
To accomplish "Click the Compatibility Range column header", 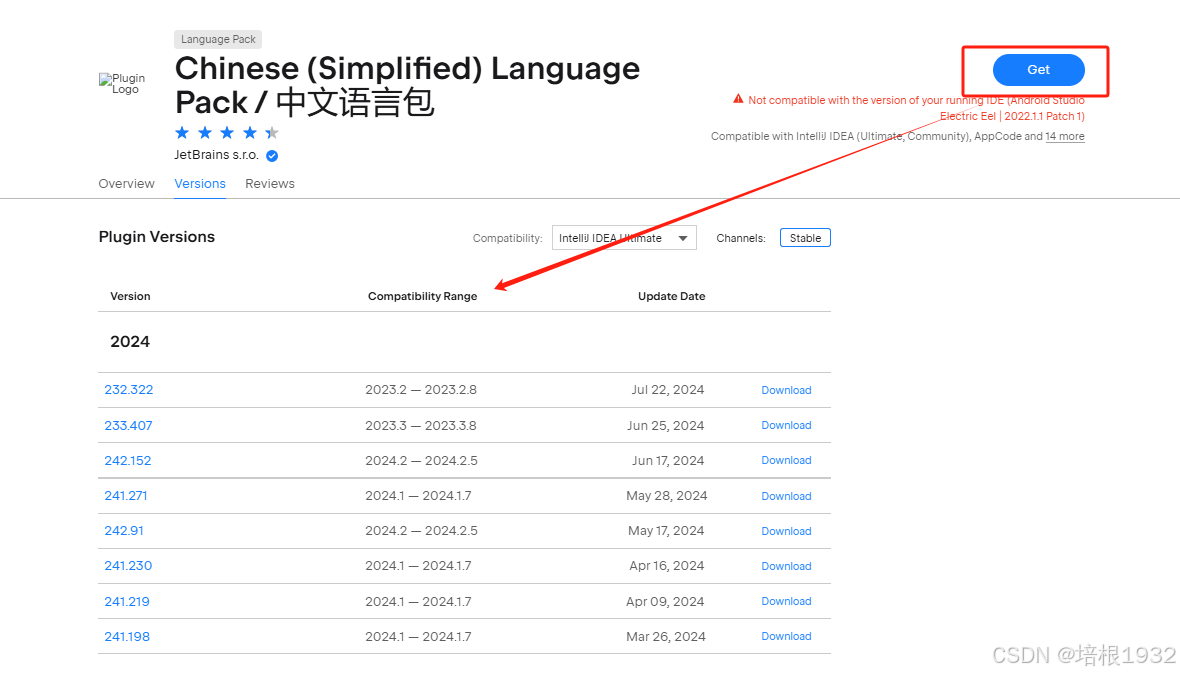I will pos(422,296).
